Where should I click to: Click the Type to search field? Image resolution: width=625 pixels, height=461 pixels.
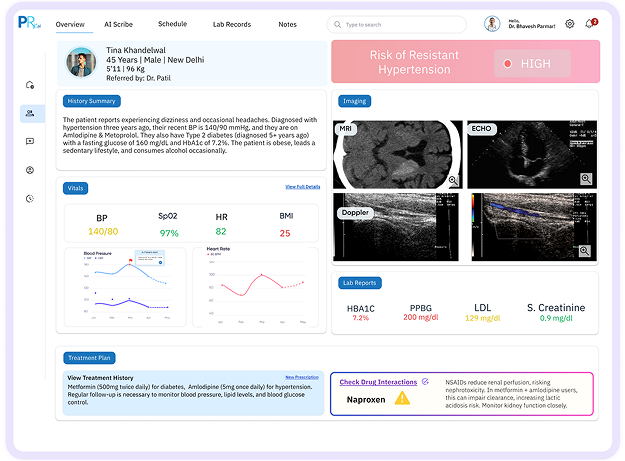(396, 24)
